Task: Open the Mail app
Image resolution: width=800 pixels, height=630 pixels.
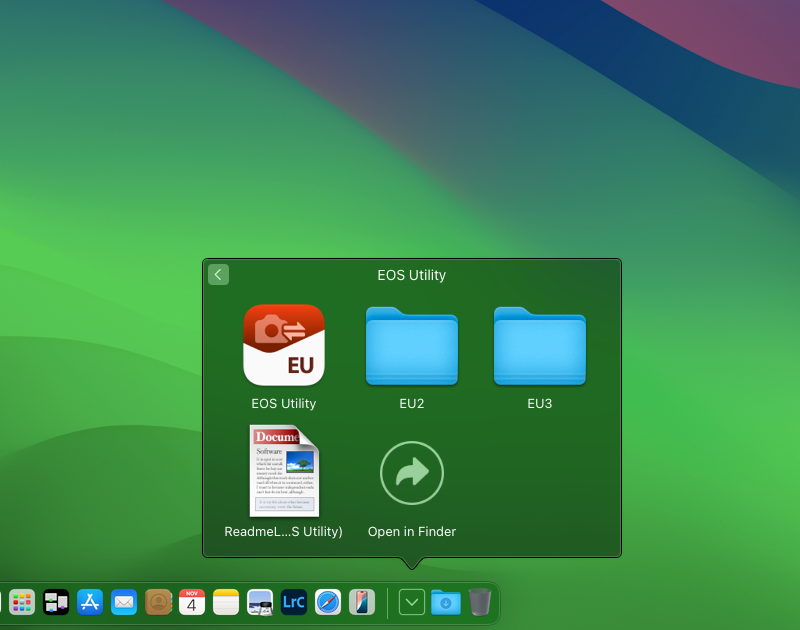Action: coord(124,602)
